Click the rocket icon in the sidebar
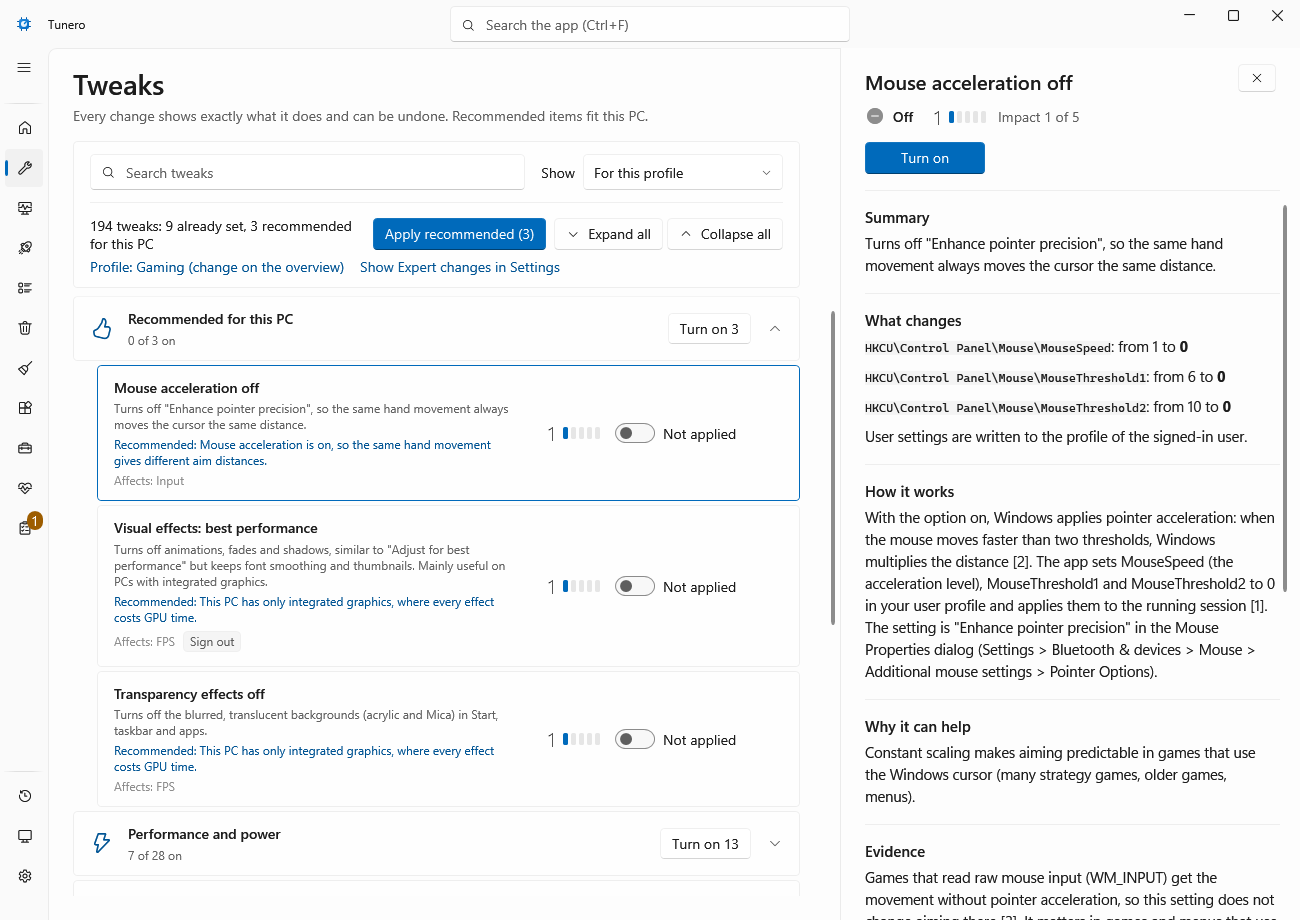Image resolution: width=1300 pixels, height=920 pixels. pos(25,248)
